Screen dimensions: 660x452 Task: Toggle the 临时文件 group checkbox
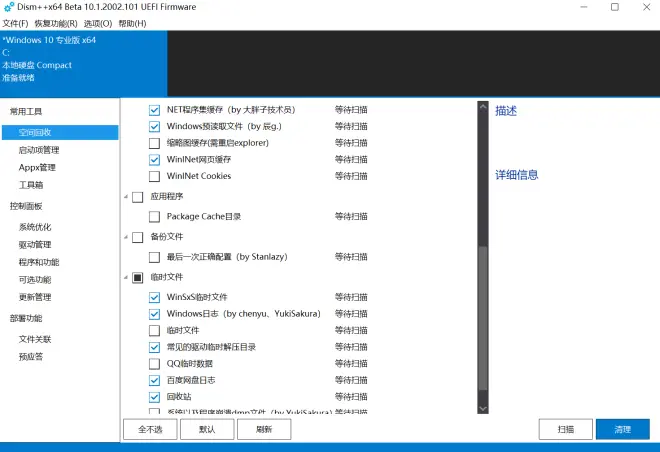pos(138,278)
